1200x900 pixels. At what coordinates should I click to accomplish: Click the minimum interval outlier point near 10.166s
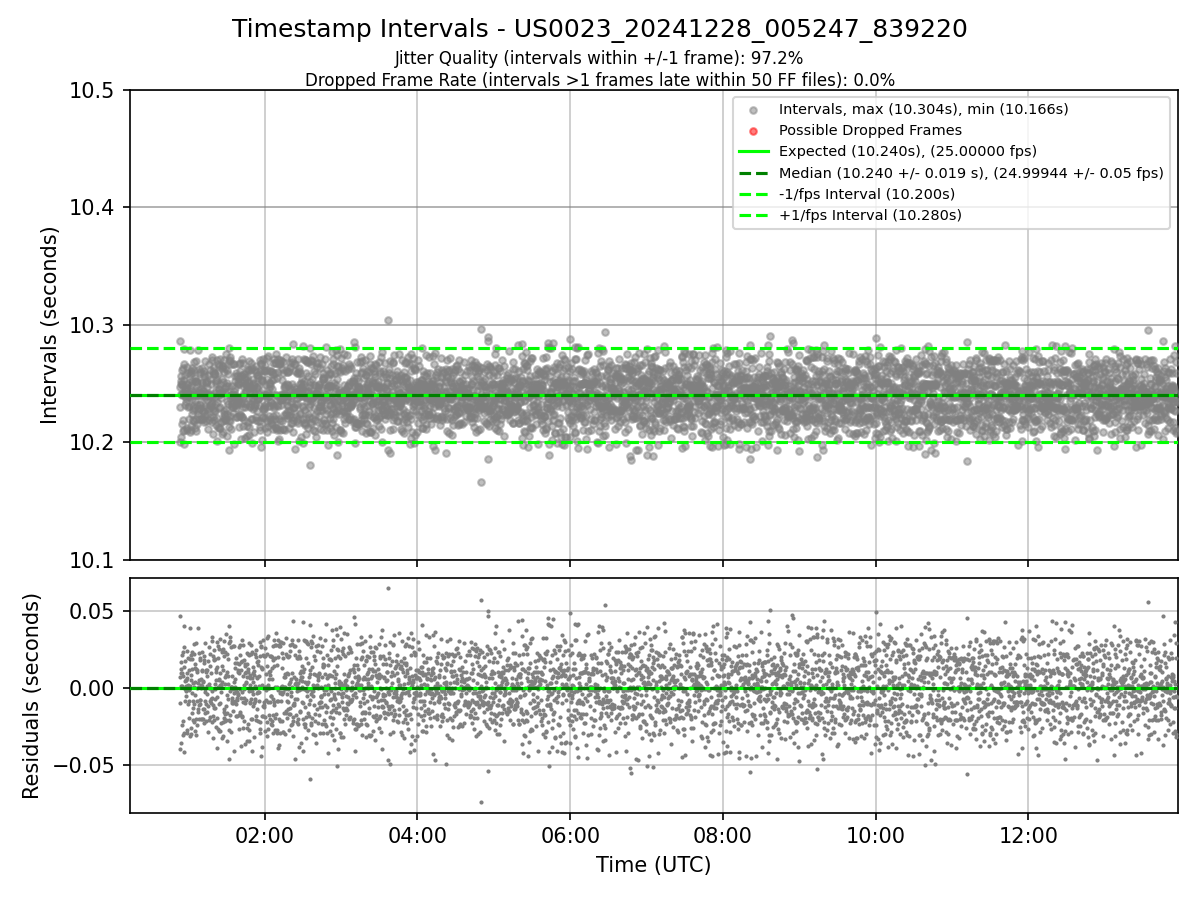pos(481,482)
